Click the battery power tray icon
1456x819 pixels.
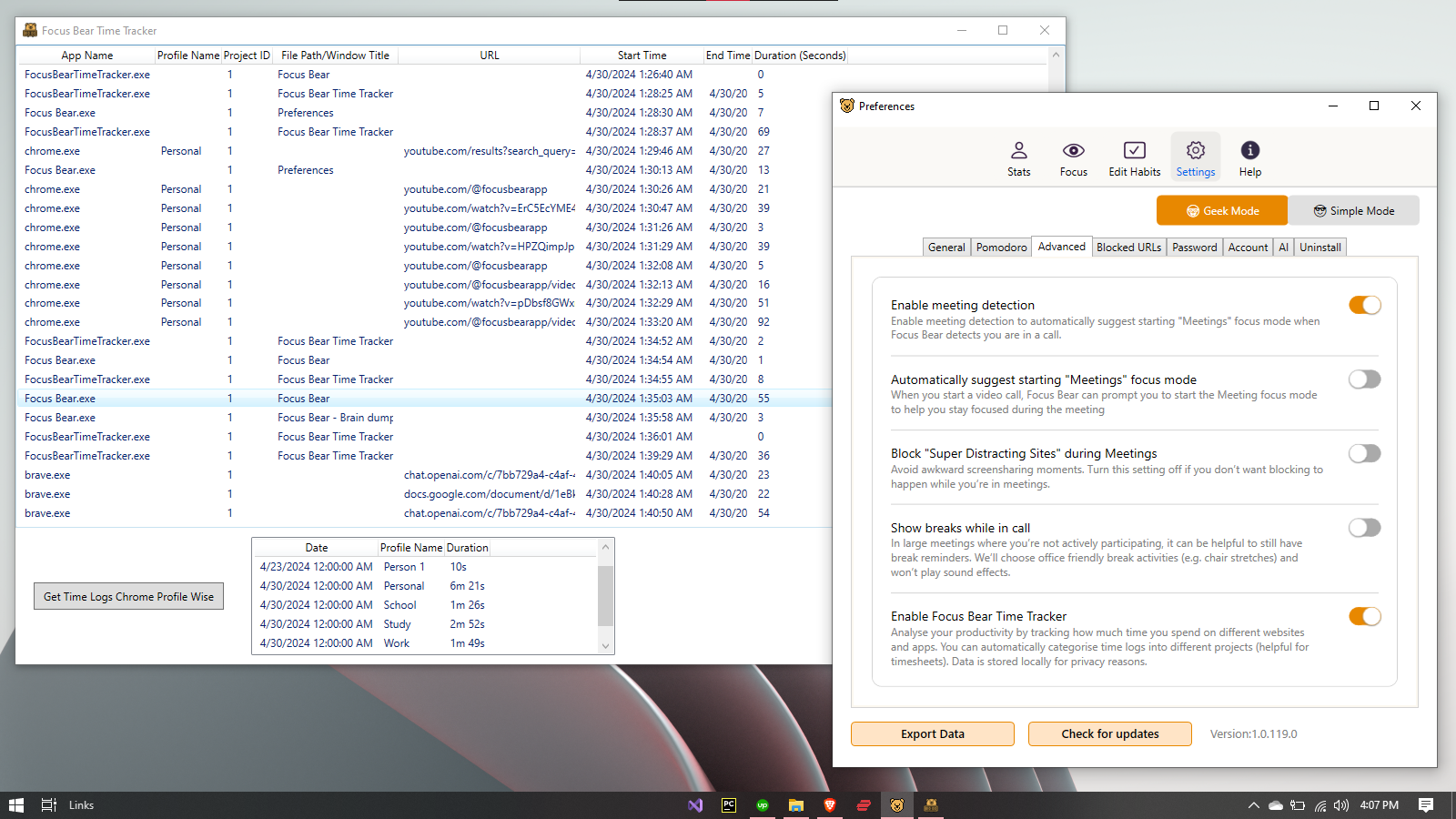pyautogui.click(x=1298, y=805)
